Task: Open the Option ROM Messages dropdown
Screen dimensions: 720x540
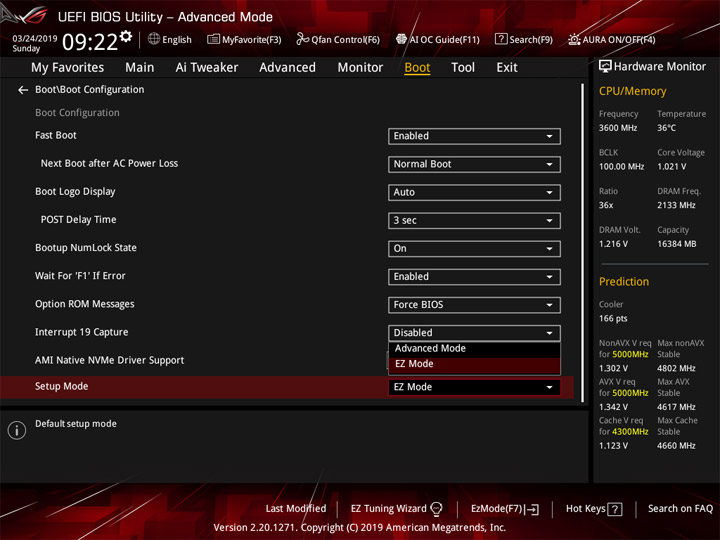Action: [x=474, y=305]
